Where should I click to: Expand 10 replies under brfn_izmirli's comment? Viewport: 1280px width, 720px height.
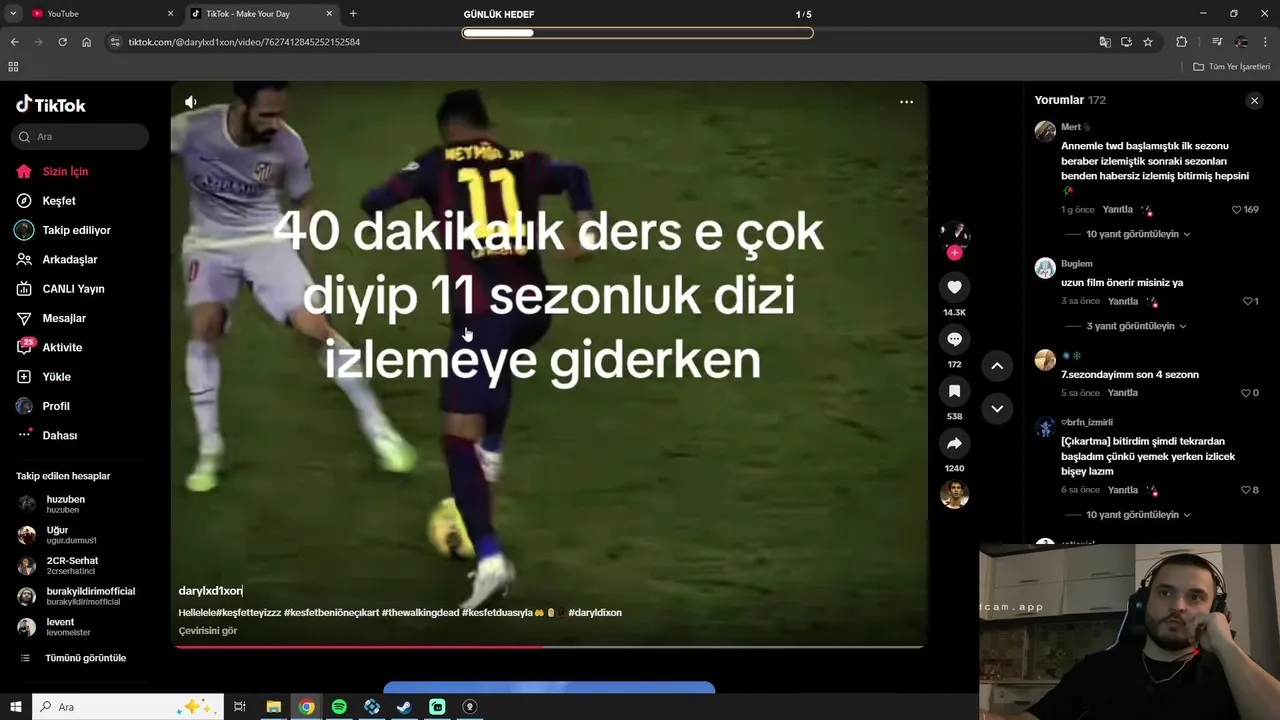[x=1137, y=515]
